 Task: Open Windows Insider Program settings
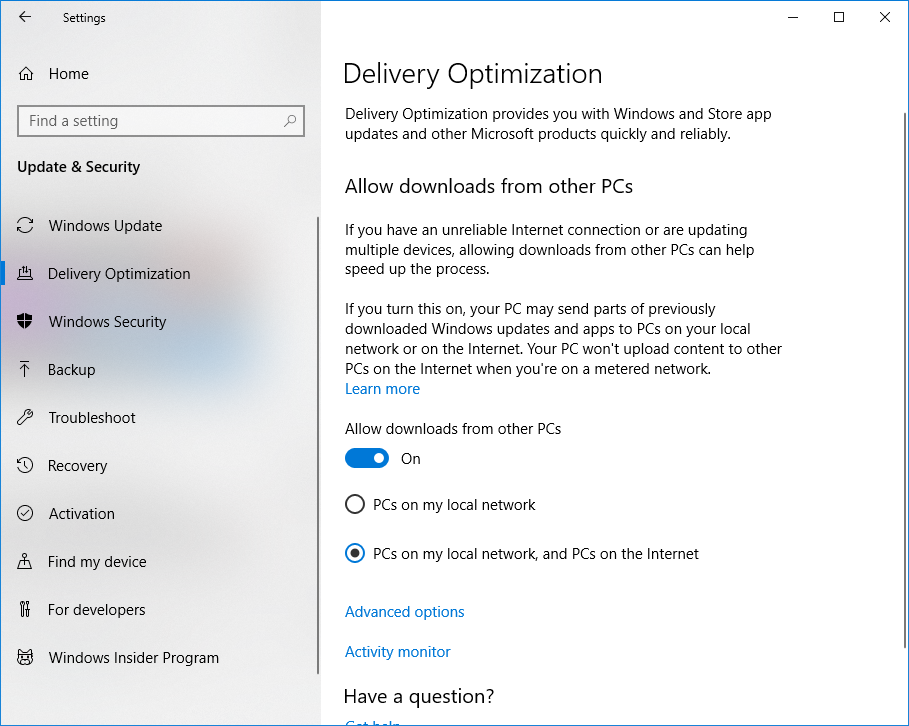pyautogui.click(x=159, y=658)
